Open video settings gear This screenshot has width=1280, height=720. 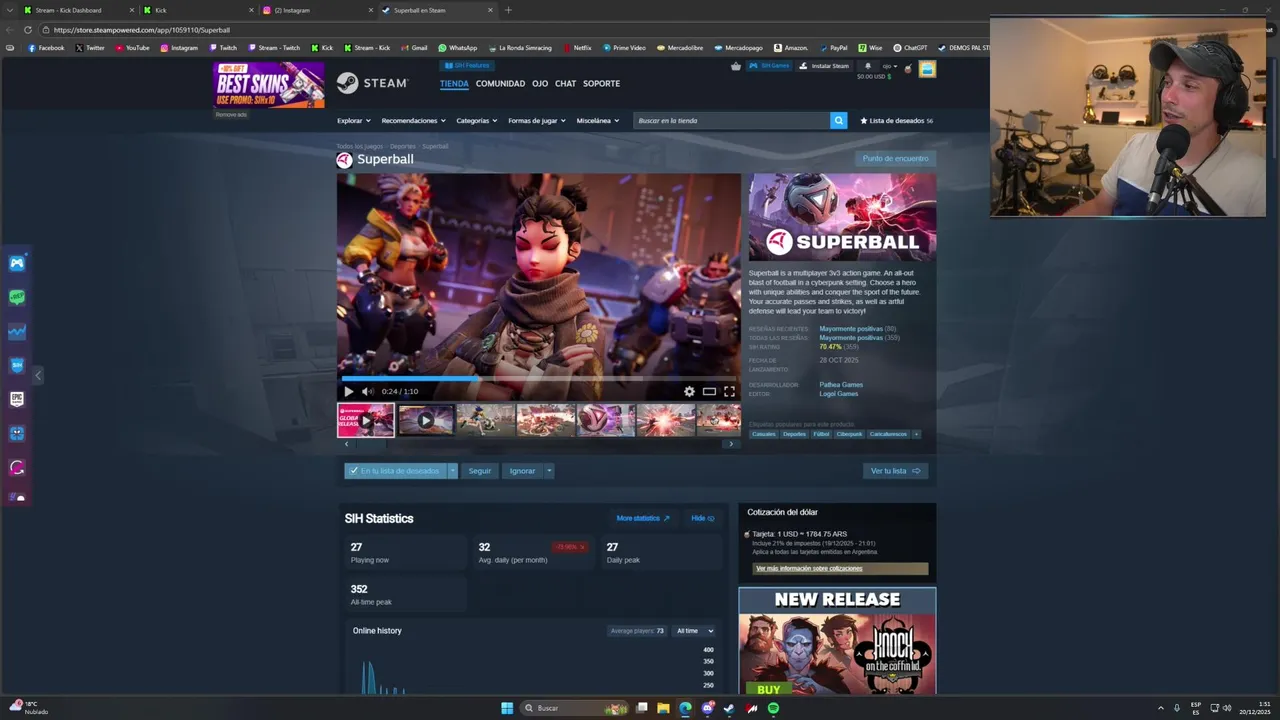click(x=689, y=392)
